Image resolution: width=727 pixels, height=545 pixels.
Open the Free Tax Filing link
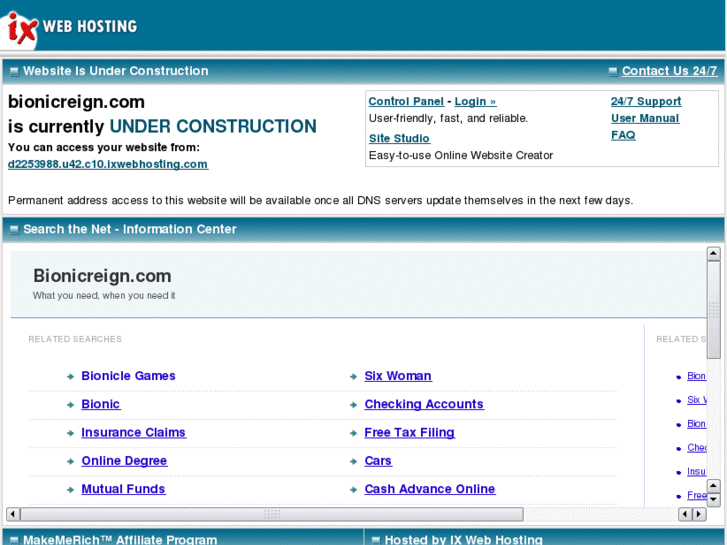click(409, 432)
